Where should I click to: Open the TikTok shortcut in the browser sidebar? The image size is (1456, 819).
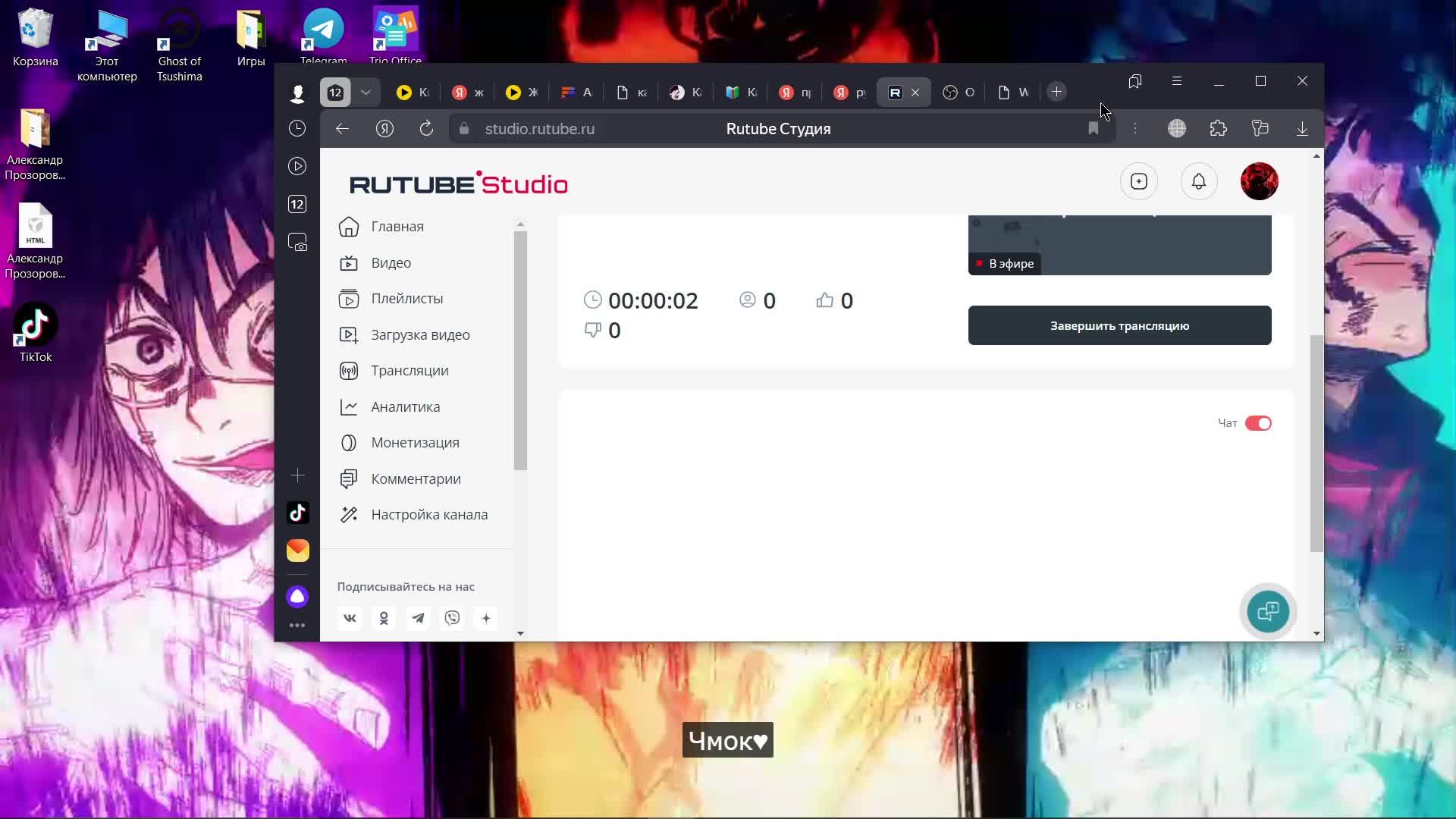point(297,513)
